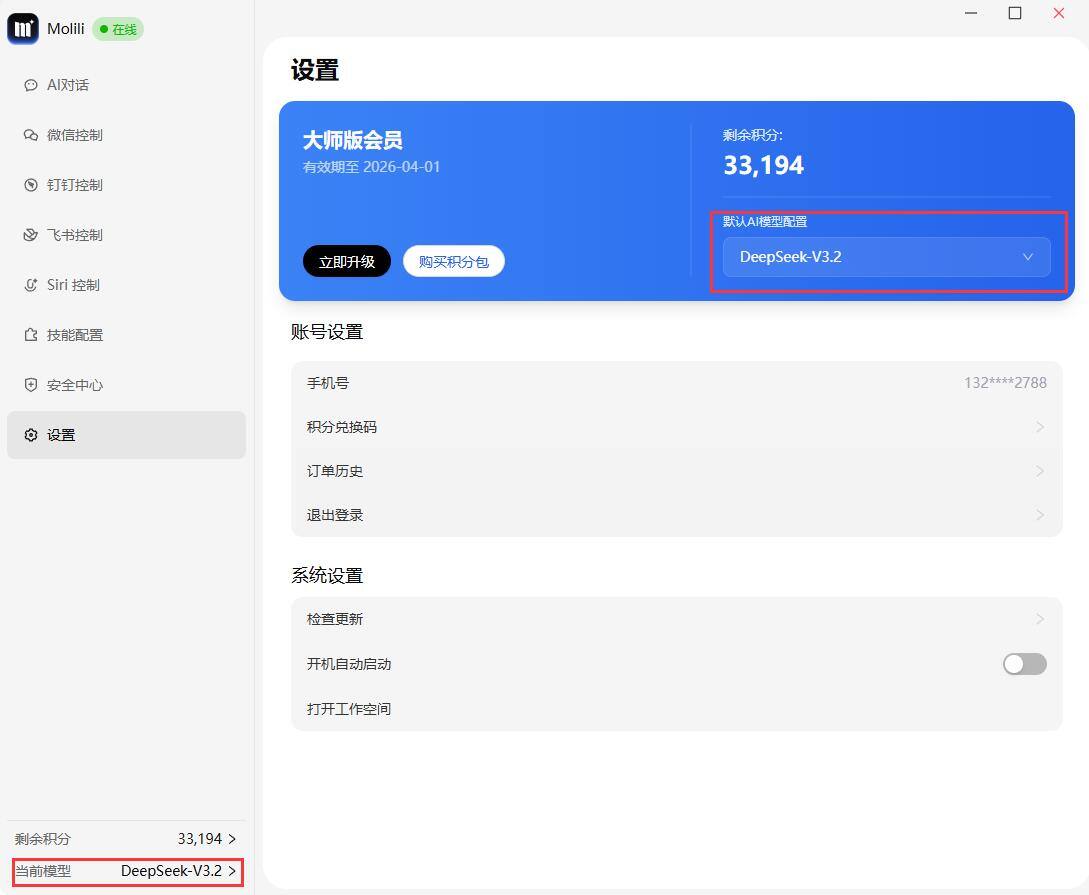Screen dimensions: 1089x895
Task: Open the DeepSeek-V3.2 model dropdown
Action: (x=885, y=257)
